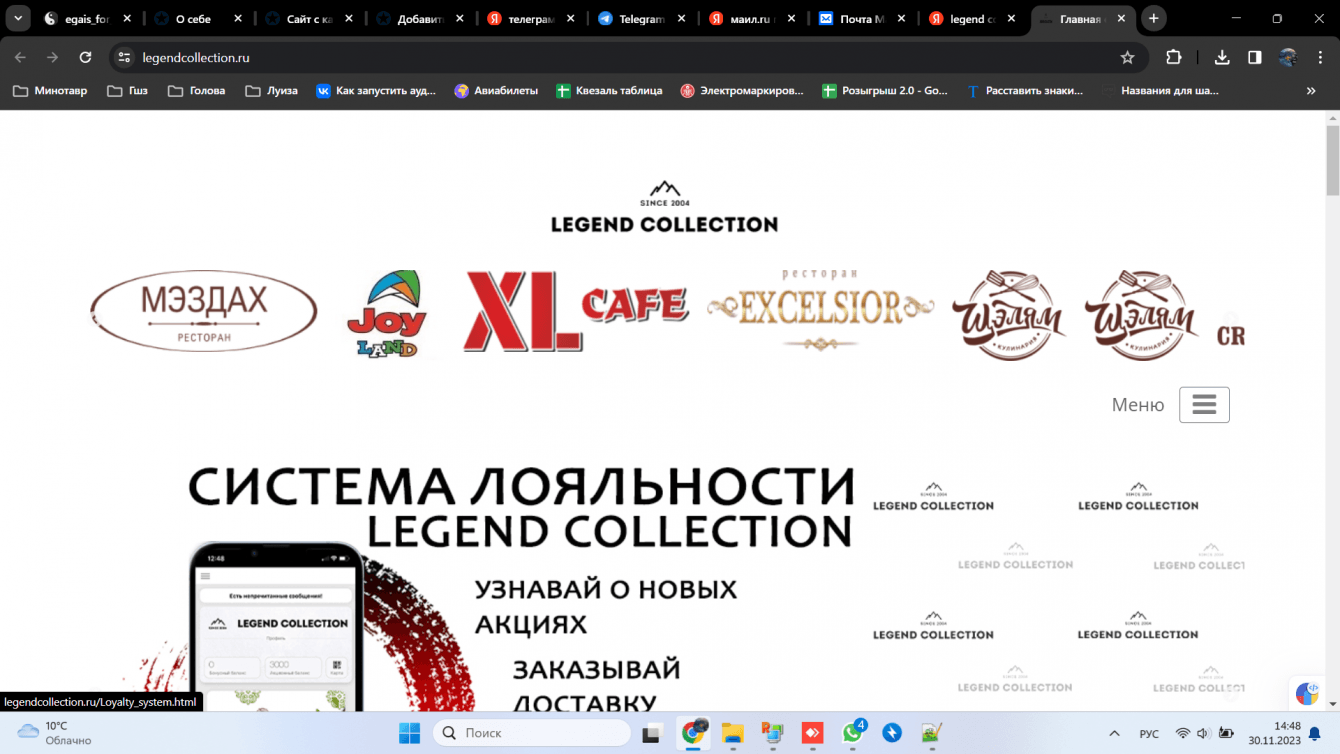1340x754 pixels.
Task: Open the translate widget icon on page
Action: [1307, 693]
